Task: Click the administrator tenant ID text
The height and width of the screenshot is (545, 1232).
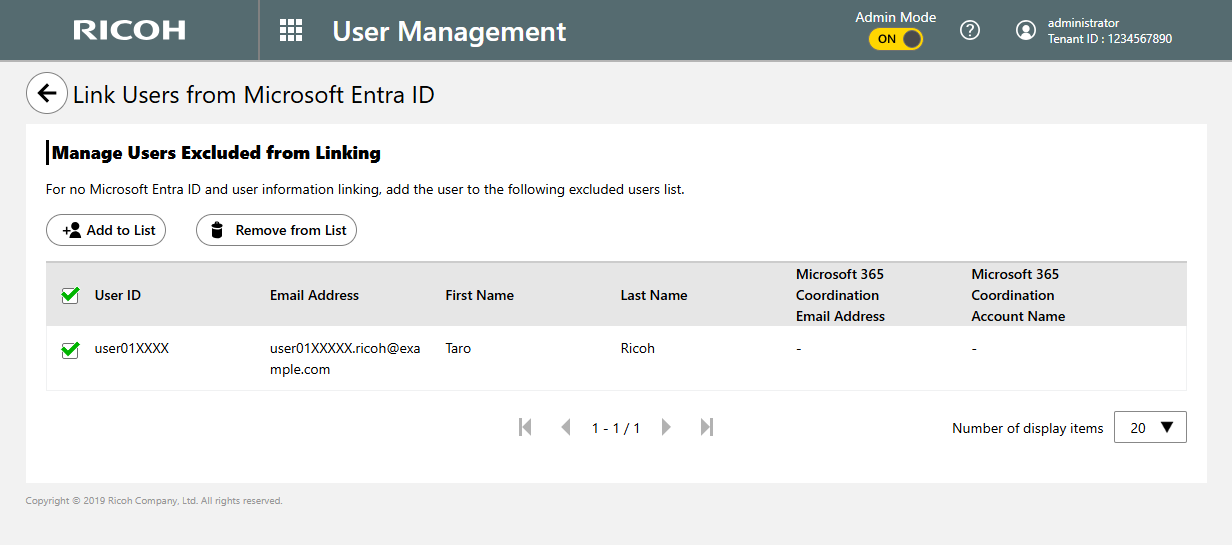Action: (1109, 39)
